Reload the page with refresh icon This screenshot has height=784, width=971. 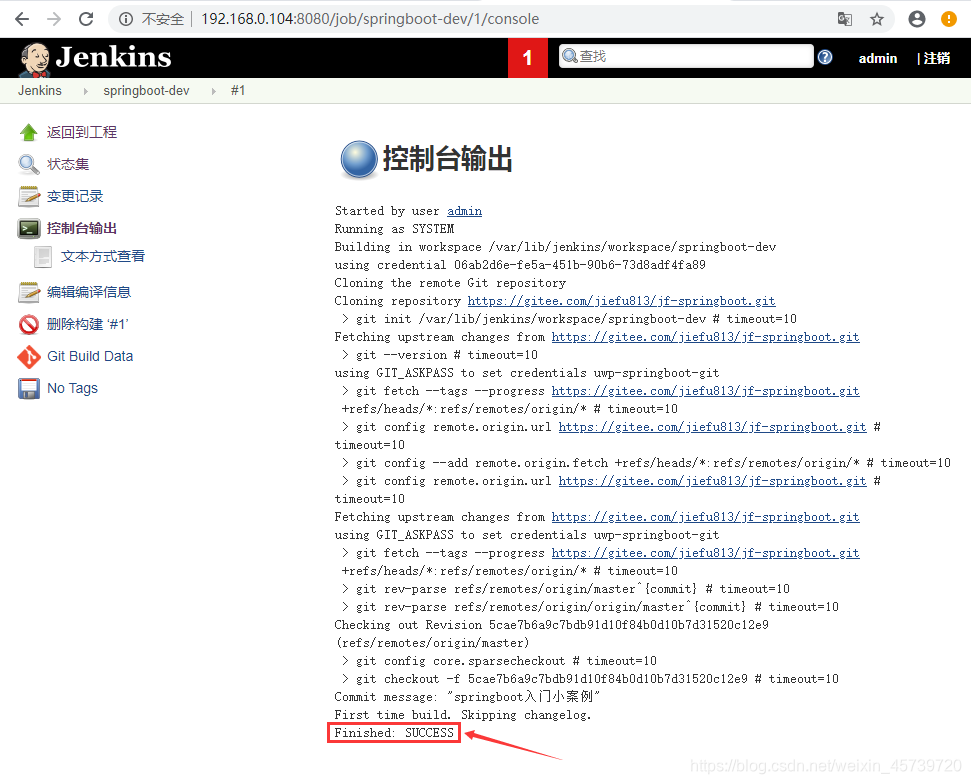86,19
